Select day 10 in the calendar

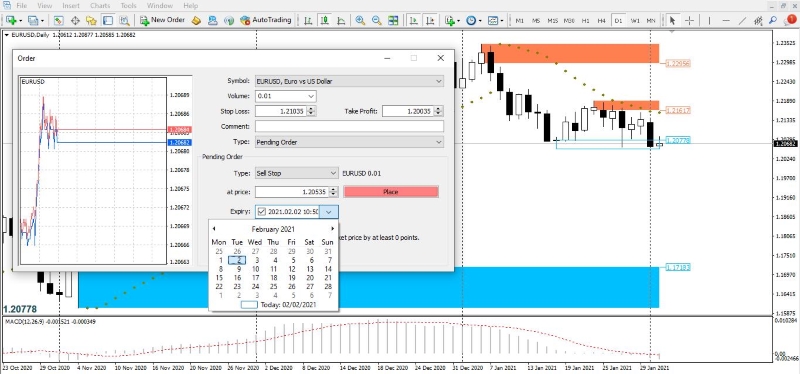pos(255,269)
